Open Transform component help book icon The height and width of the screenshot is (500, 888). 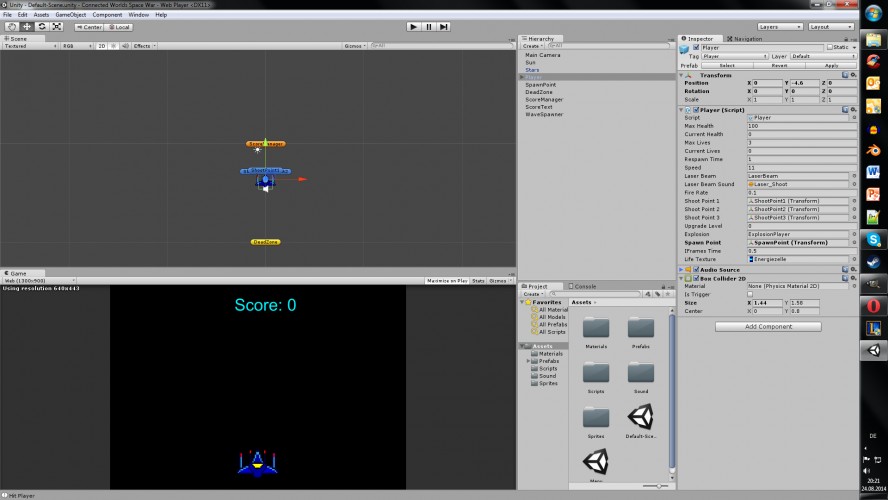(845, 75)
